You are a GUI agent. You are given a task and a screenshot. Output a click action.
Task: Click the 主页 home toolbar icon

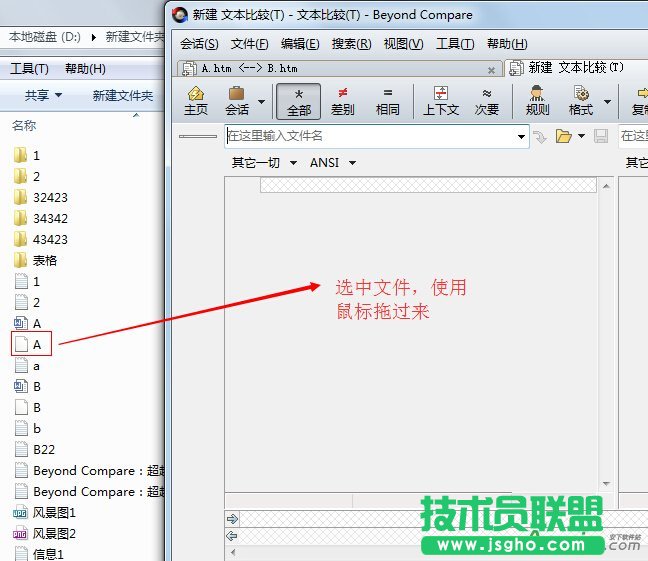[196, 101]
